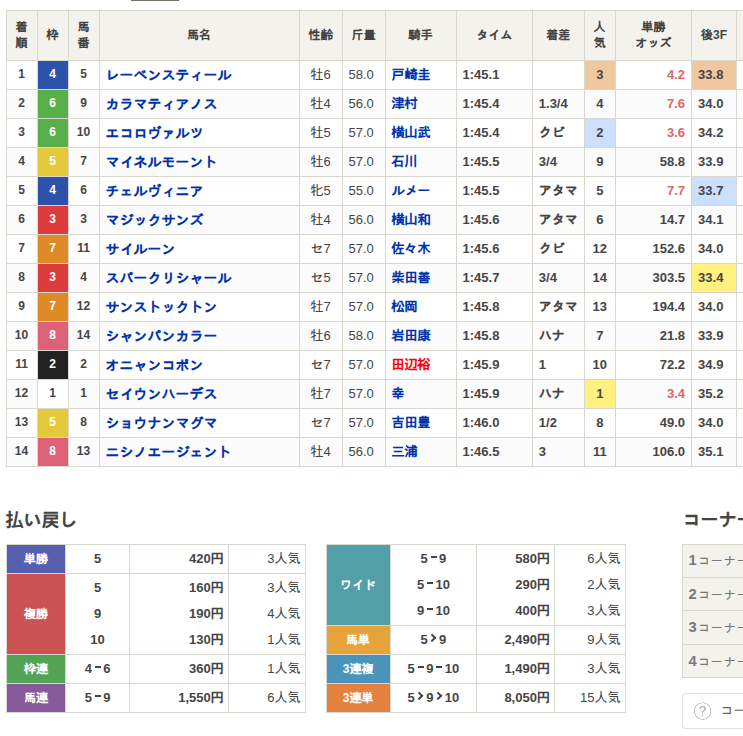
Task: Select the 3連単 payout label
Action: (x=358, y=698)
